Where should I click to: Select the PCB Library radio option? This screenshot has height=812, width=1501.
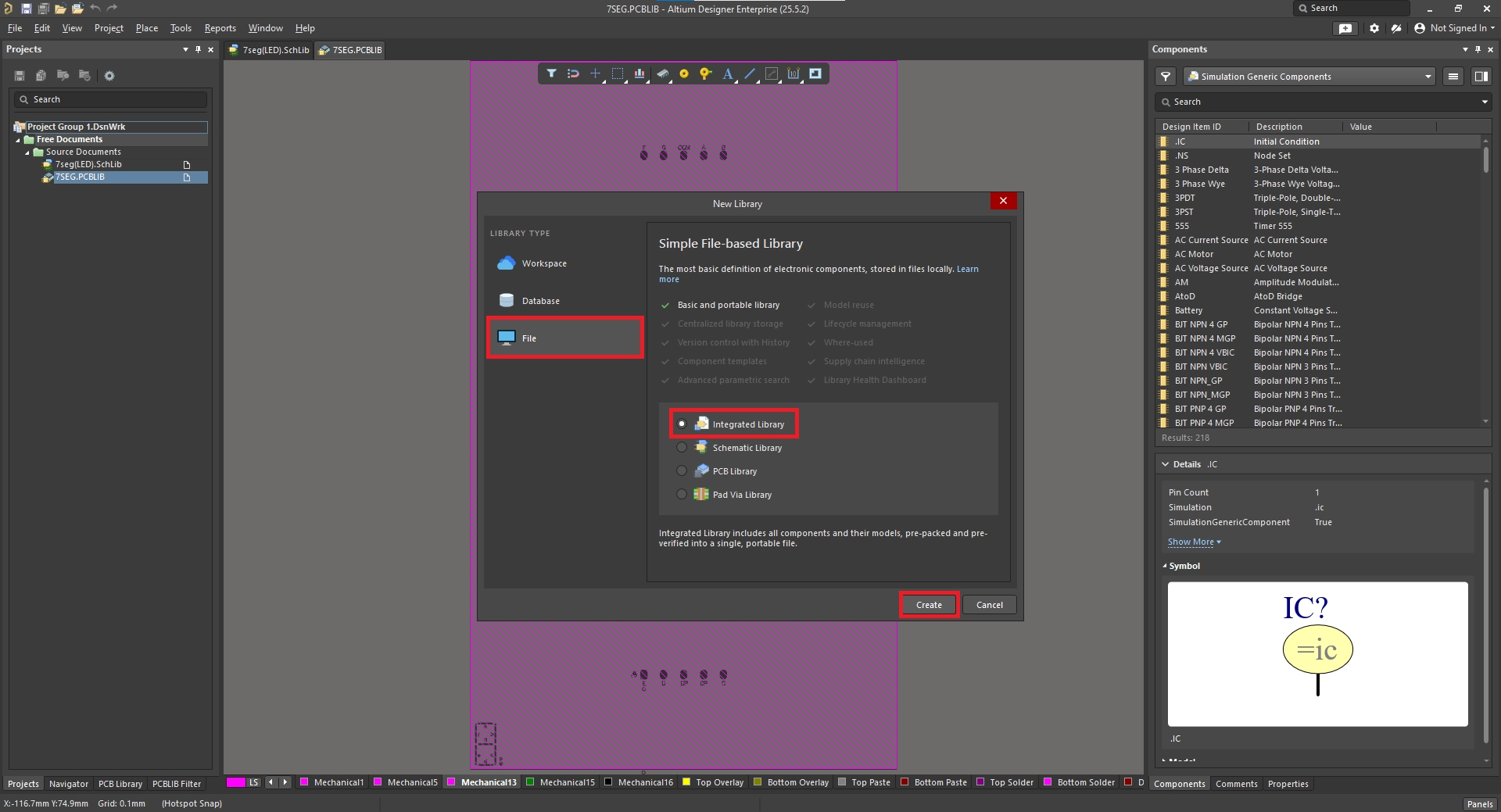pyautogui.click(x=682, y=471)
